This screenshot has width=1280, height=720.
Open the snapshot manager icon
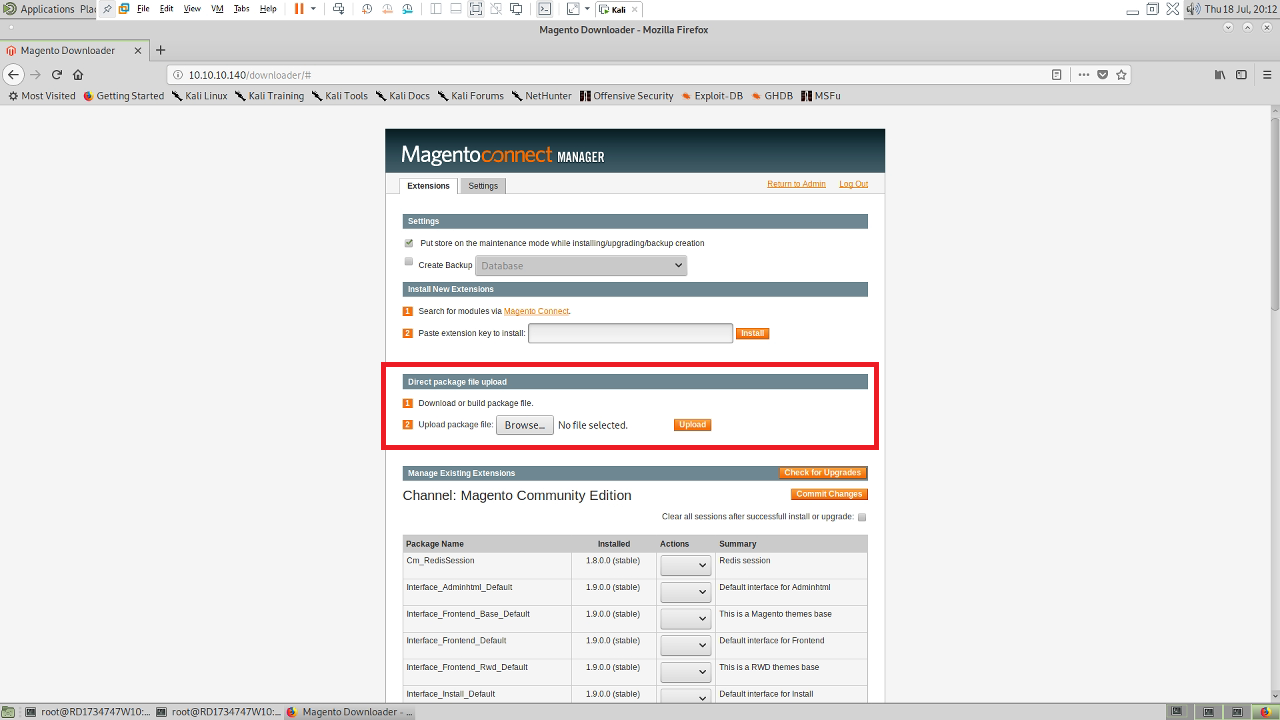(x=408, y=8)
